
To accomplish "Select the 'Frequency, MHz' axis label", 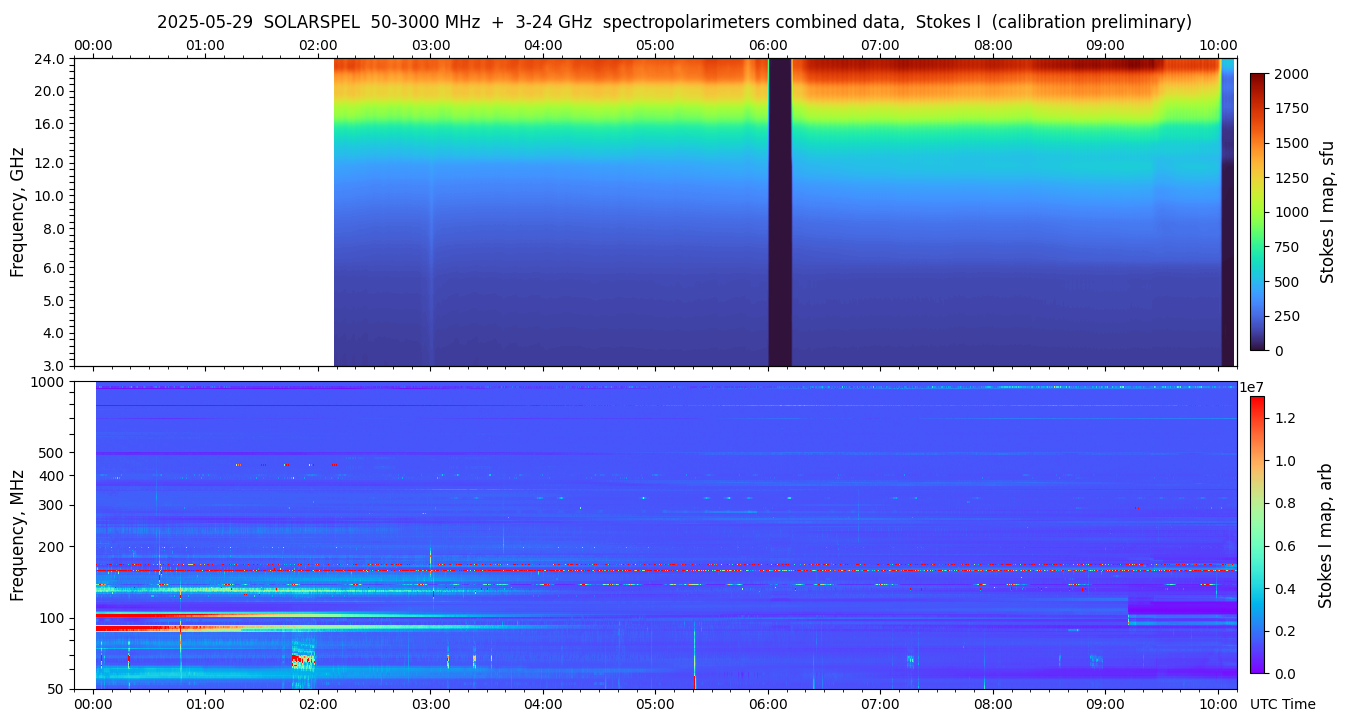I will tap(17, 535).
